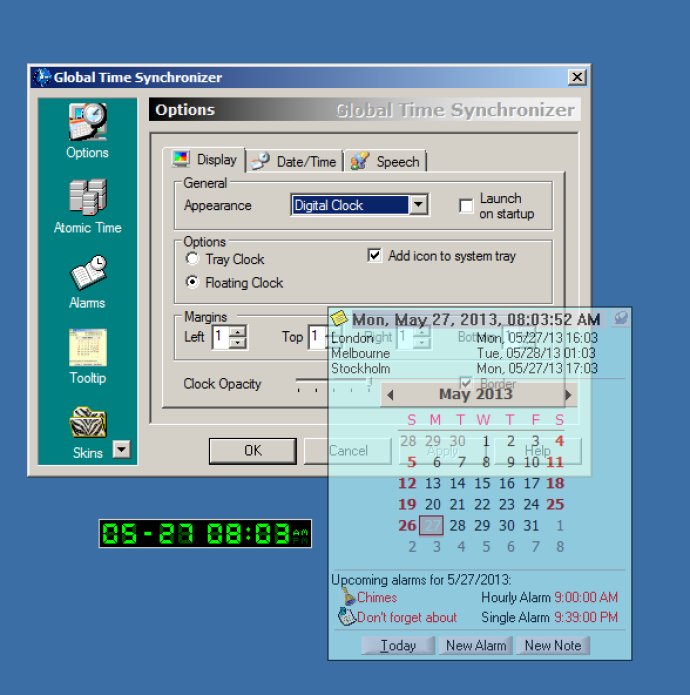Select May 27 highlighted in calendar
Screen dimensions: 690x695
[x=431, y=525]
